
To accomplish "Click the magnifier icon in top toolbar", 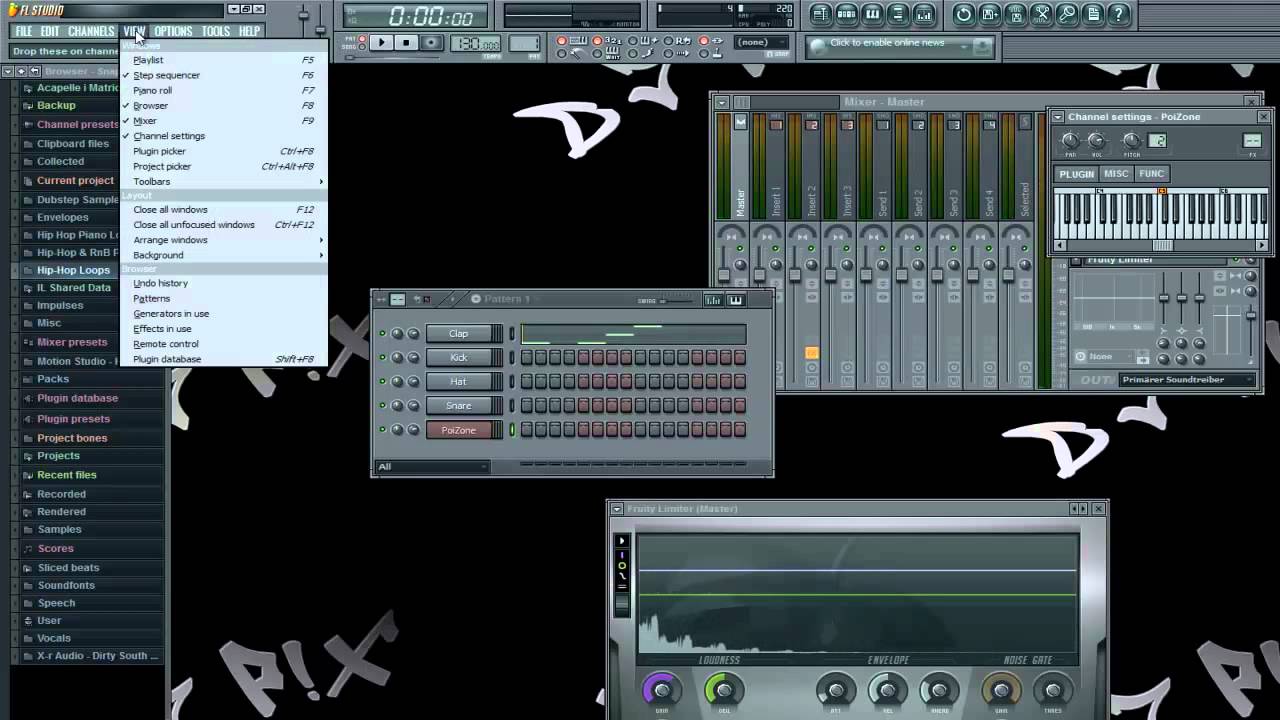I will pyautogui.click(x=1067, y=14).
